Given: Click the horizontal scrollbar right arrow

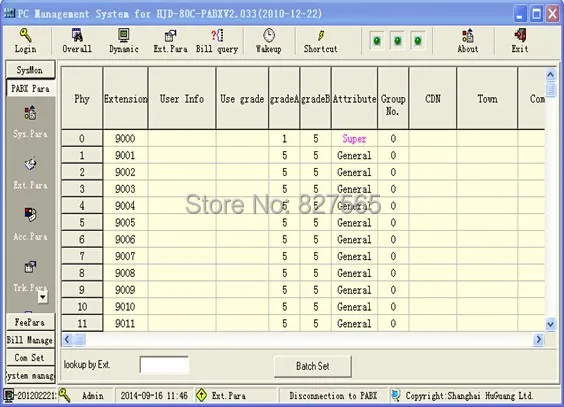Looking at the screenshot, I should [x=538, y=339].
